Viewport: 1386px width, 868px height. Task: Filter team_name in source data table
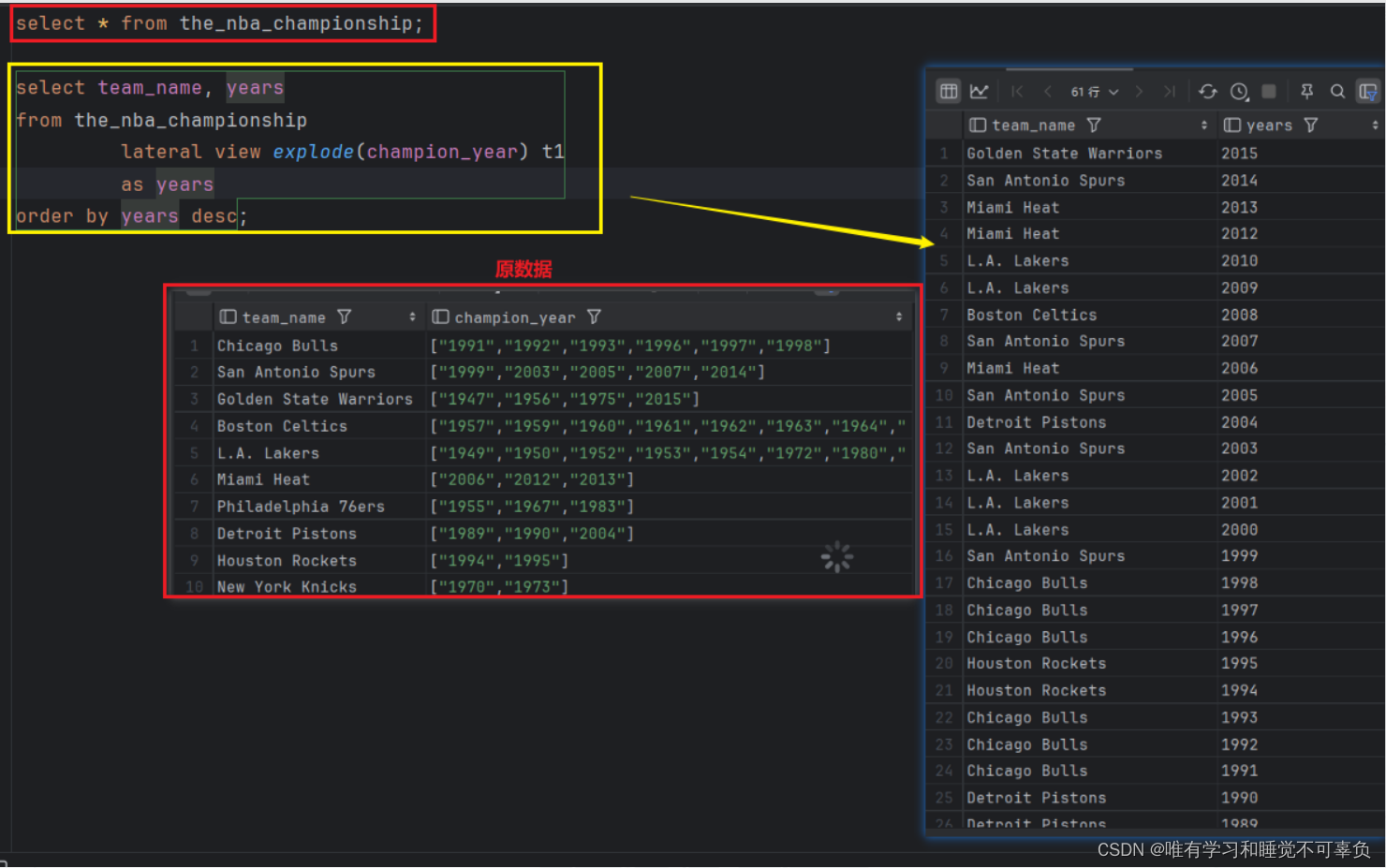[x=345, y=316]
